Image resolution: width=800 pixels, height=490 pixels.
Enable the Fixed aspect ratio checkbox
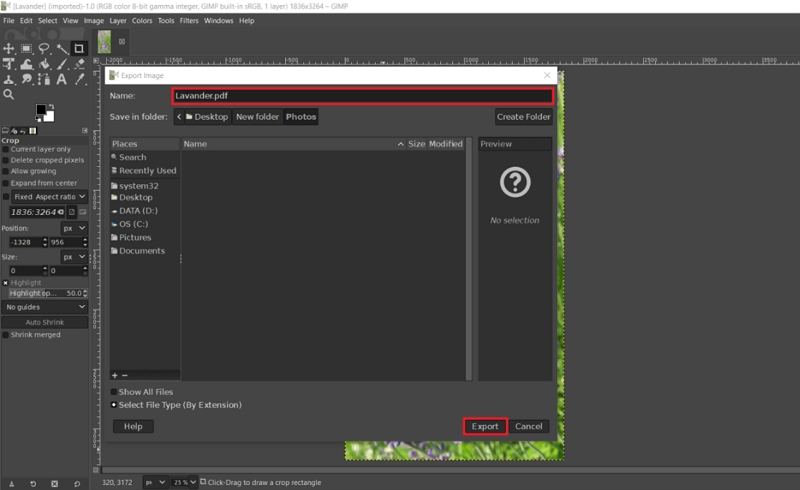(6, 197)
